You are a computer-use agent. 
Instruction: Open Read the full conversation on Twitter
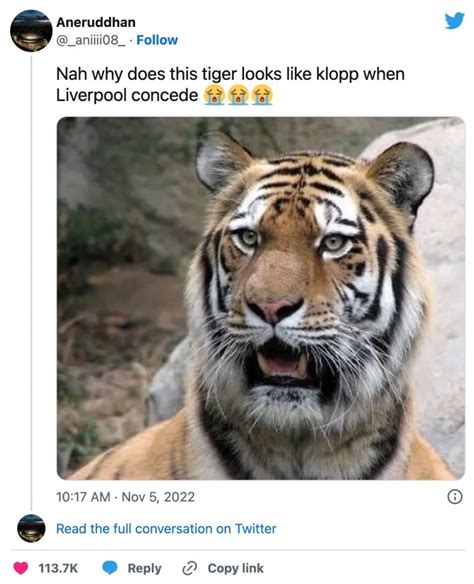166,529
